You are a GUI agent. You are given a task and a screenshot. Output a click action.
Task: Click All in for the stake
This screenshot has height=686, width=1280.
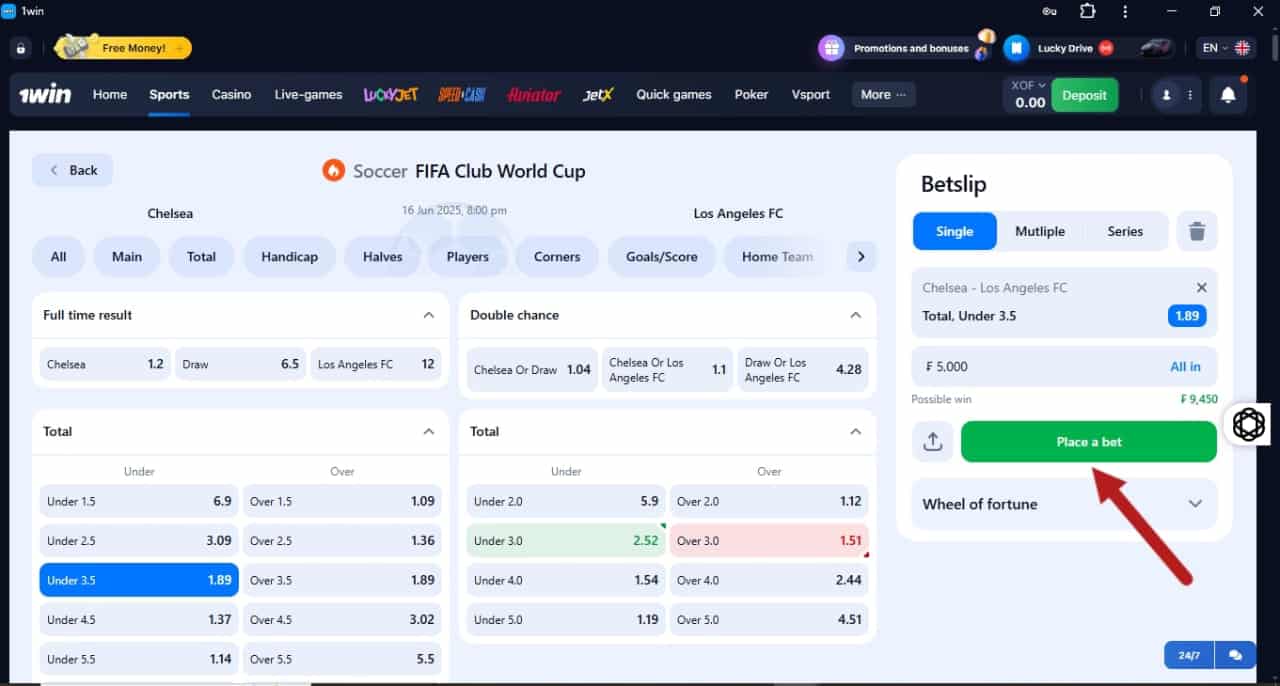coord(1186,367)
